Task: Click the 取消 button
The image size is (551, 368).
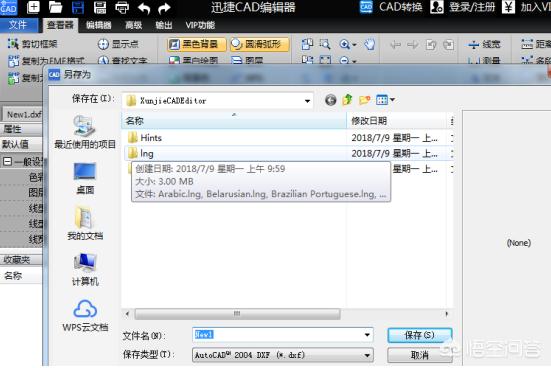Action: (x=420, y=355)
